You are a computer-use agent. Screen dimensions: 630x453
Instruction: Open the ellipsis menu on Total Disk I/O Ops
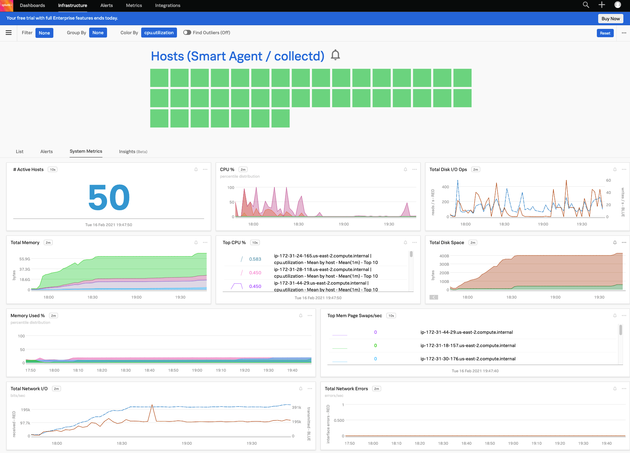[624, 170]
